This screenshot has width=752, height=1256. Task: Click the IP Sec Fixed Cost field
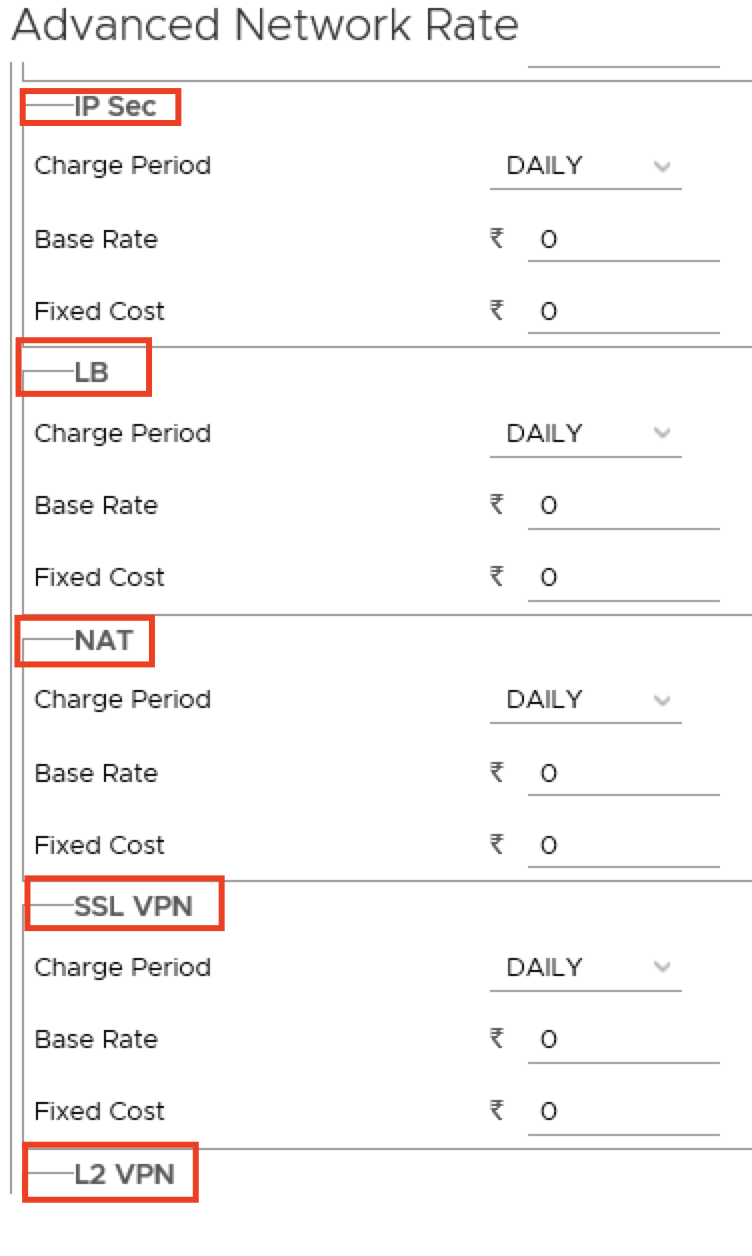623,312
